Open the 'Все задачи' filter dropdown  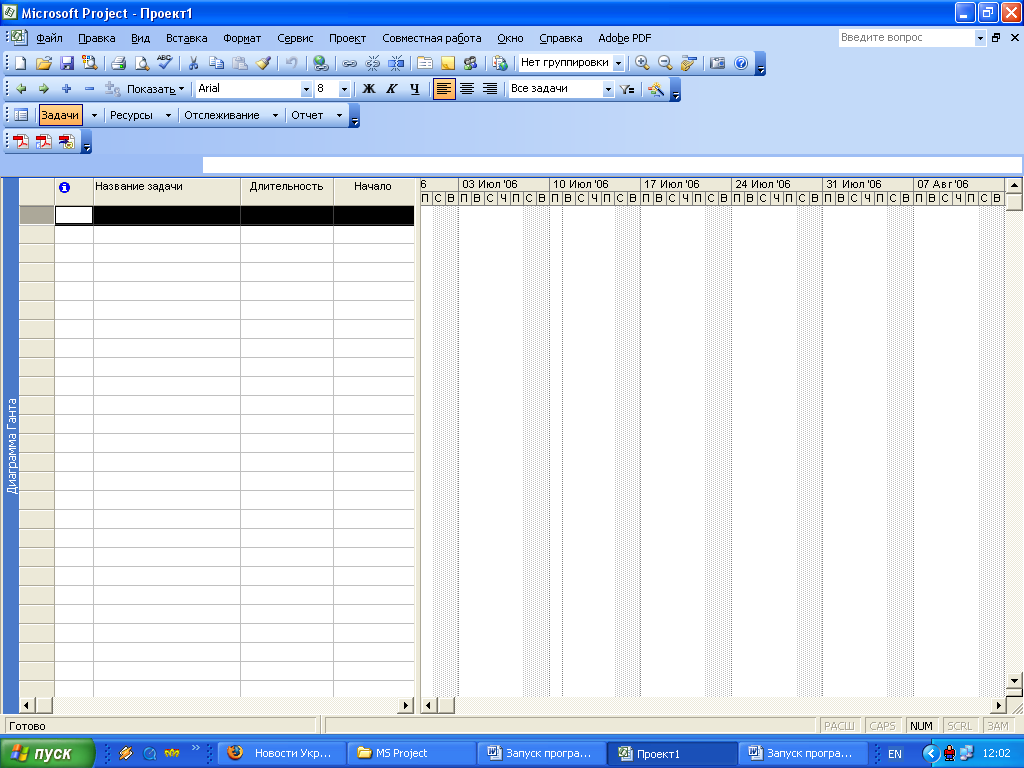point(608,89)
